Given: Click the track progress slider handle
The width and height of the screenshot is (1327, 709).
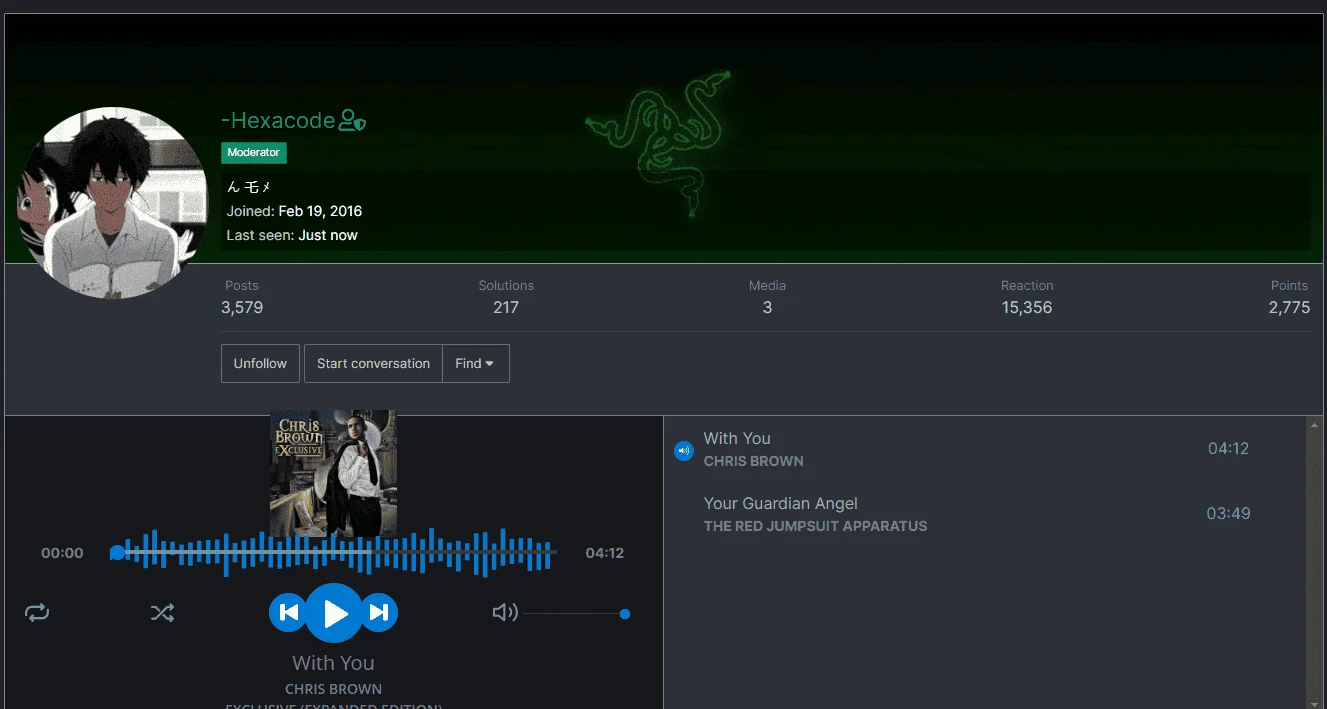Looking at the screenshot, I should click(117, 553).
